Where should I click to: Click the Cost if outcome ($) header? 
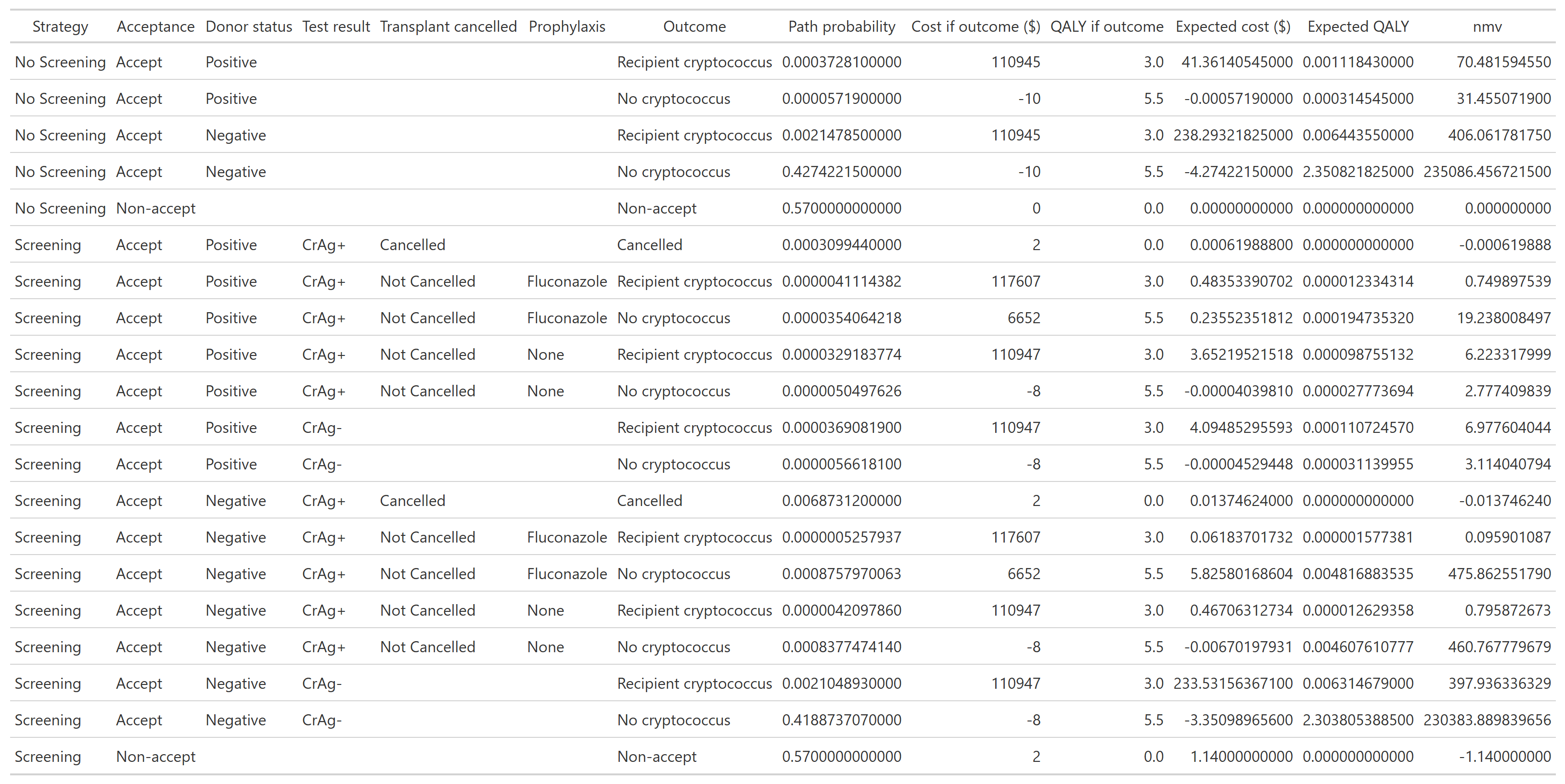(x=975, y=27)
